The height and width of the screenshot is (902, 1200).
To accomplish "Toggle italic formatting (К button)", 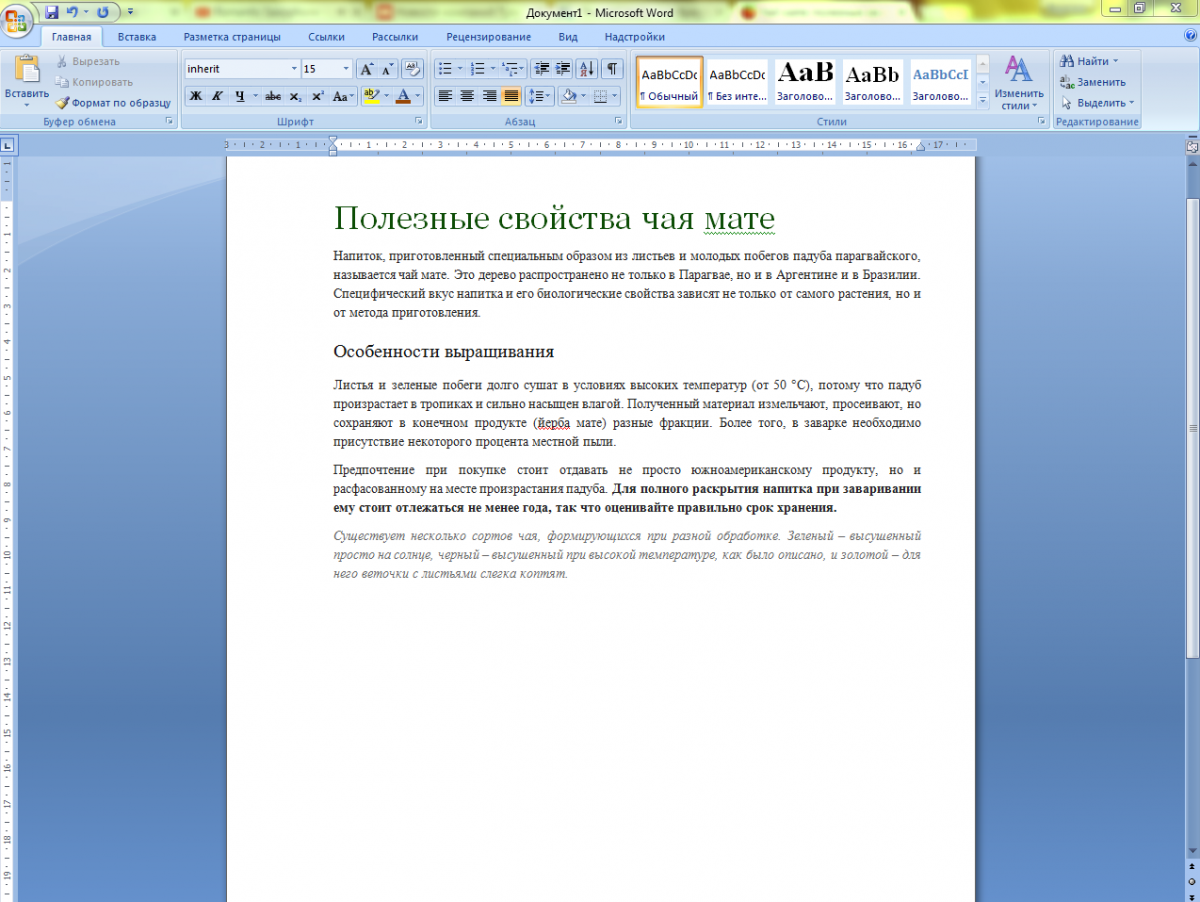I will click(x=217, y=96).
